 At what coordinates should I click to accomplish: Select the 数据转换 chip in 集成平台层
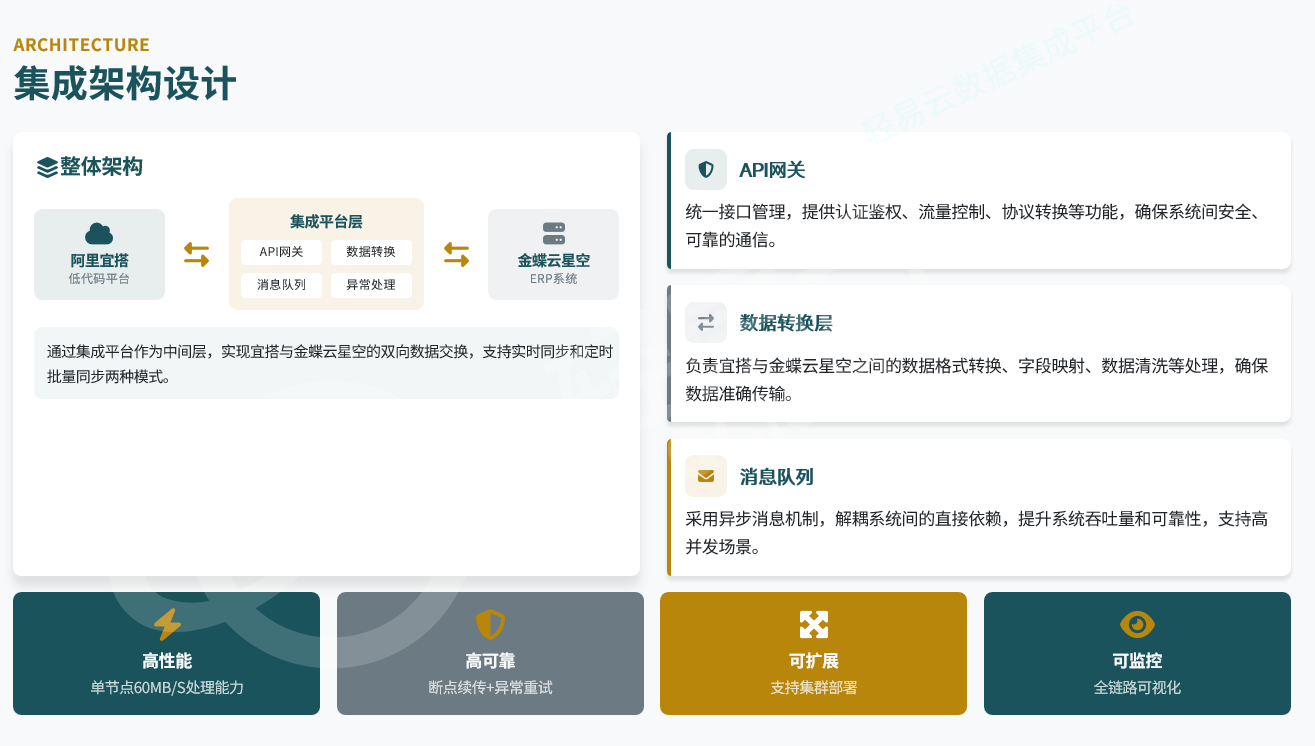point(371,252)
